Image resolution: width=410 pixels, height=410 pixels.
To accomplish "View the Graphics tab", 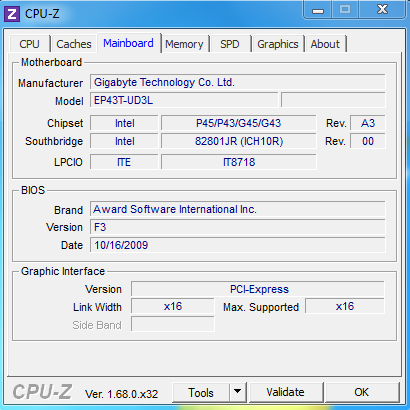I will pyautogui.click(x=278, y=44).
